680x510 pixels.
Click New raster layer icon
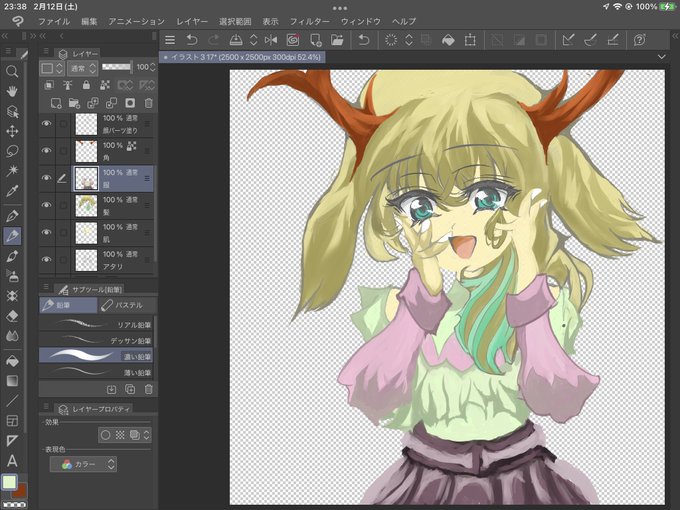[56, 103]
